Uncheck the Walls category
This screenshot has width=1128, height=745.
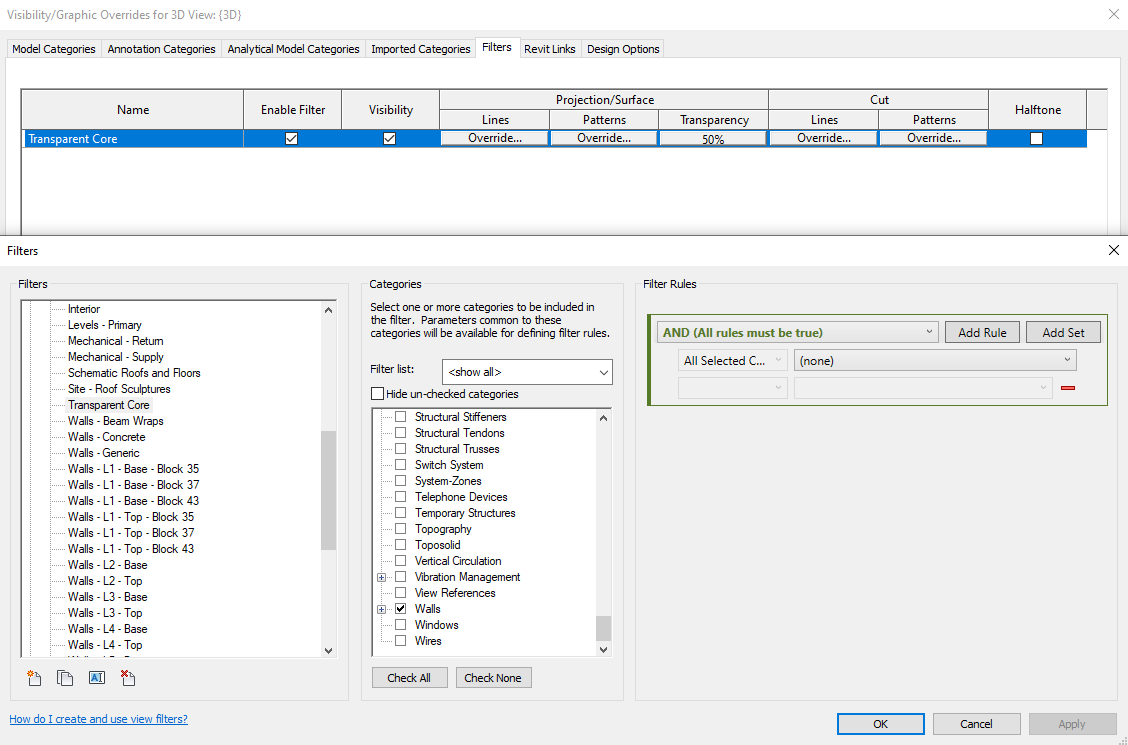click(400, 608)
